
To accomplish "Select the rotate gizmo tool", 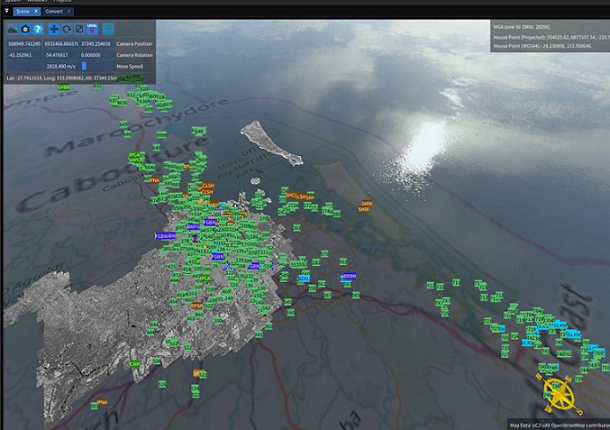I will (x=67, y=29).
